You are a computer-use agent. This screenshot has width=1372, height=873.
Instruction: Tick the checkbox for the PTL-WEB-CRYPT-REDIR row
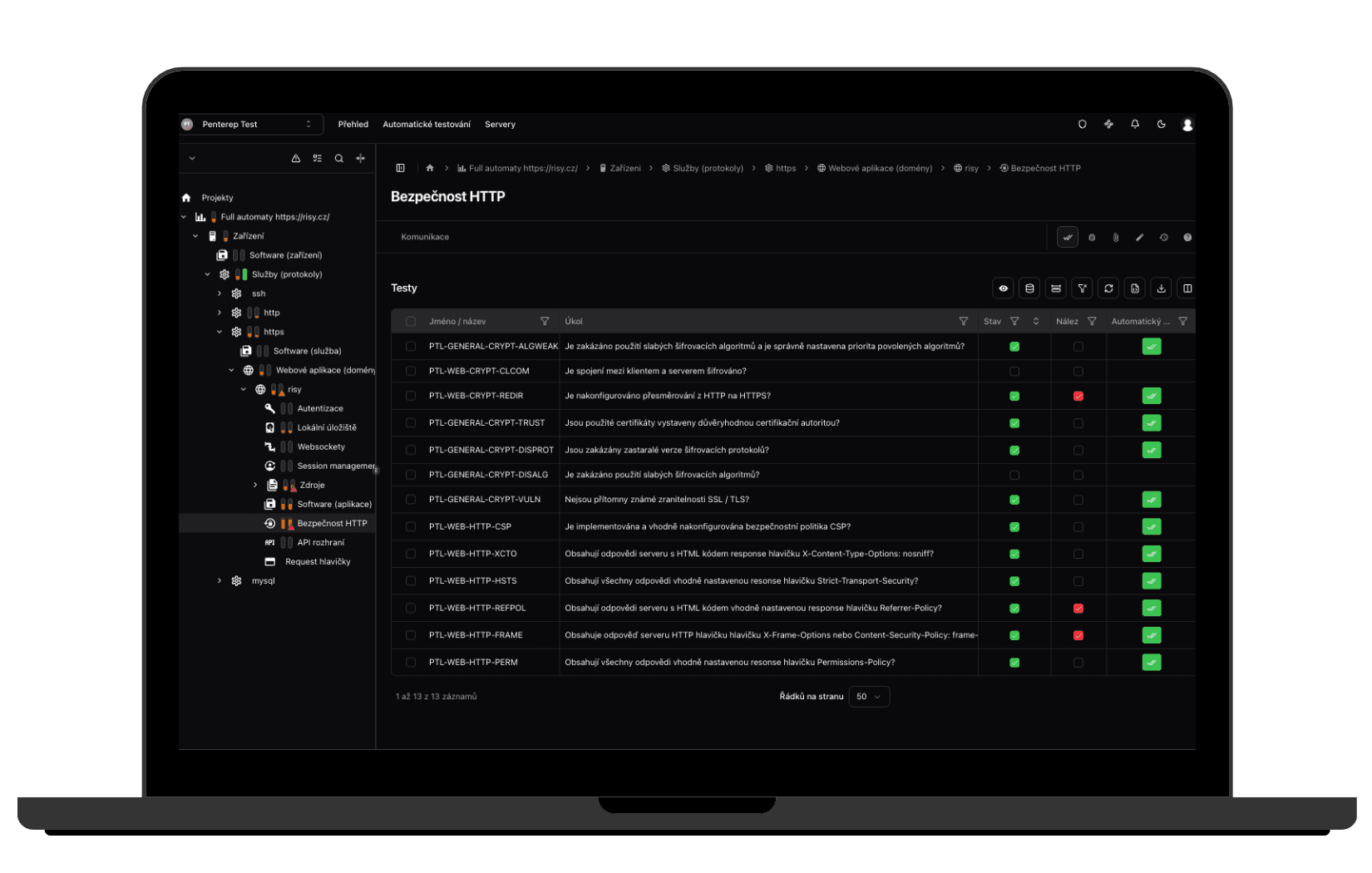pyautogui.click(x=411, y=396)
